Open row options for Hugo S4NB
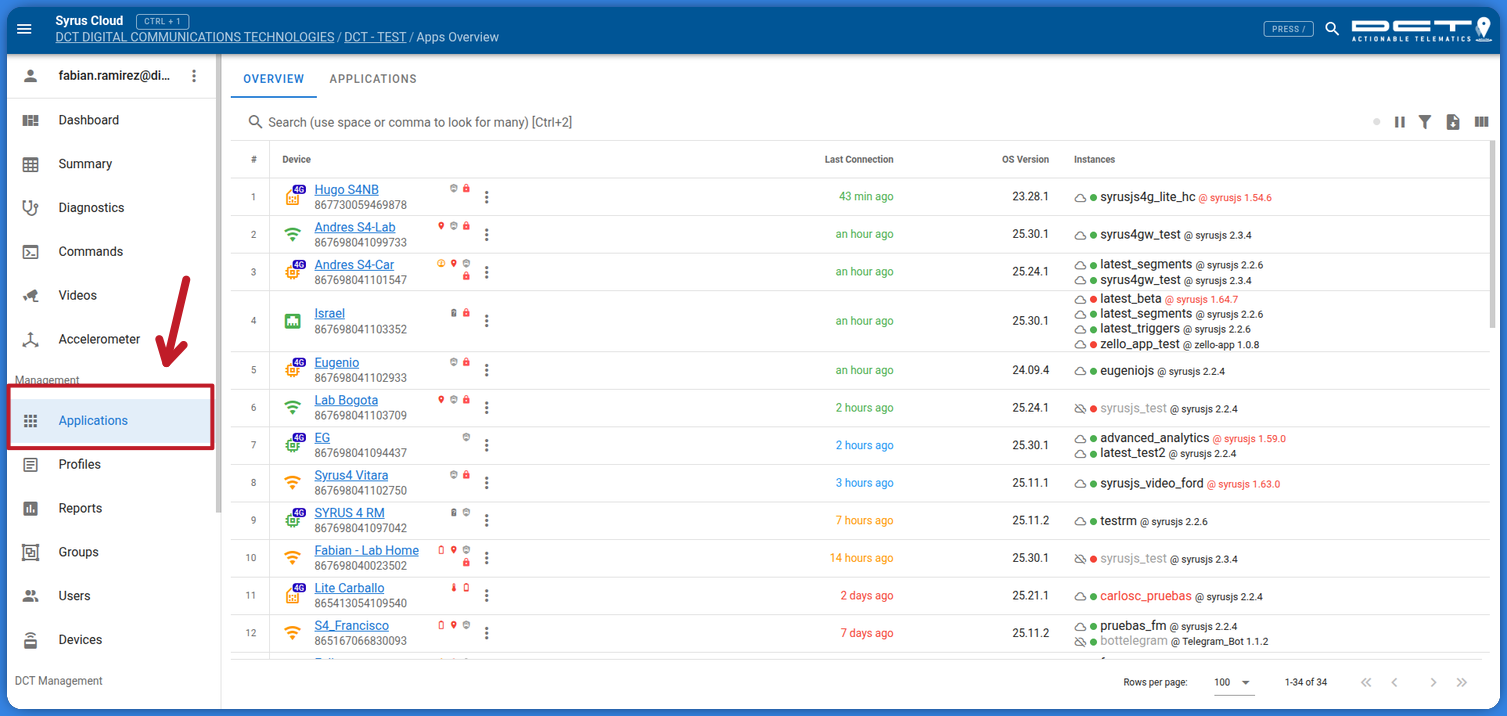The image size is (1507, 716). pyautogui.click(x=487, y=197)
